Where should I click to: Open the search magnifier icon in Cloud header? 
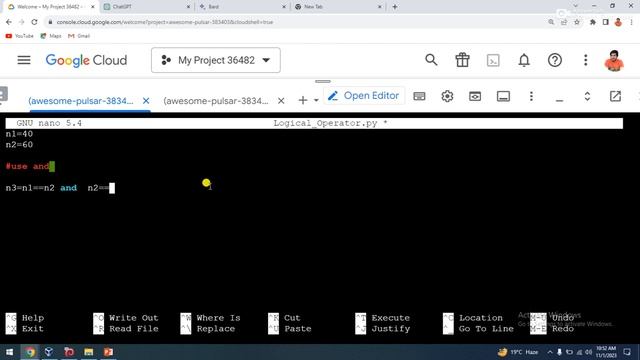431,60
